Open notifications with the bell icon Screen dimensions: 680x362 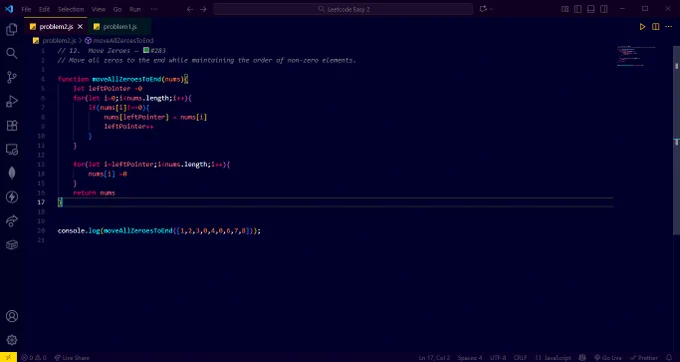point(669,358)
